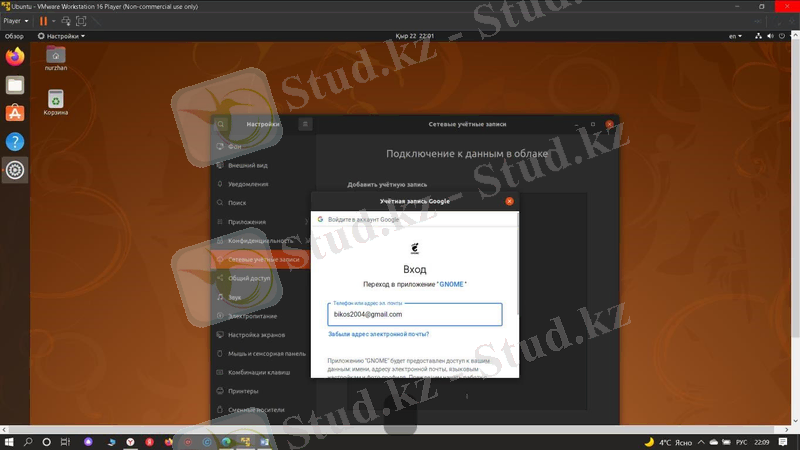Select Общий доступ in Settings sidebar
Image resolution: width=800 pixels, height=450 pixels.
[x=261, y=279]
